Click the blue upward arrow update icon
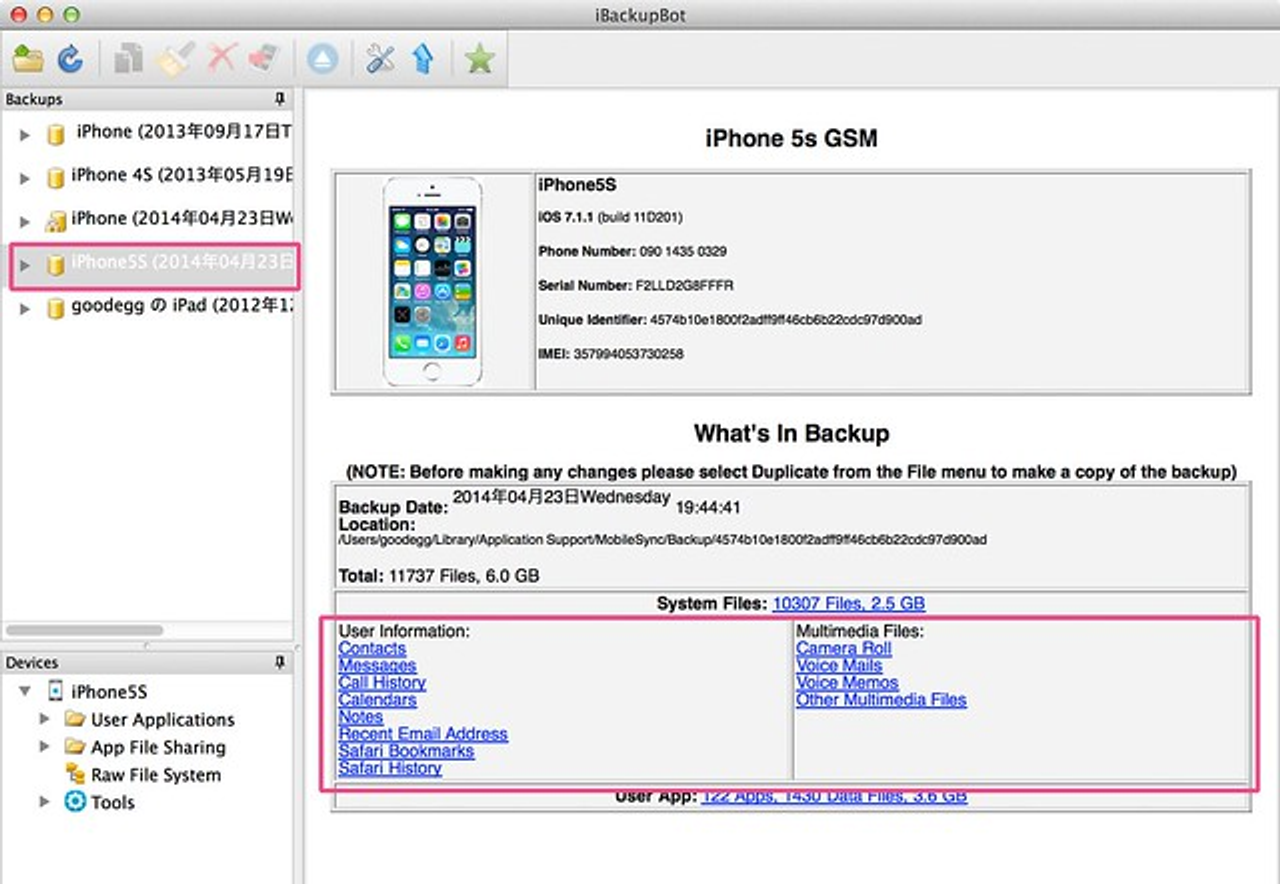The width and height of the screenshot is (1280, 884). (423, 59)
